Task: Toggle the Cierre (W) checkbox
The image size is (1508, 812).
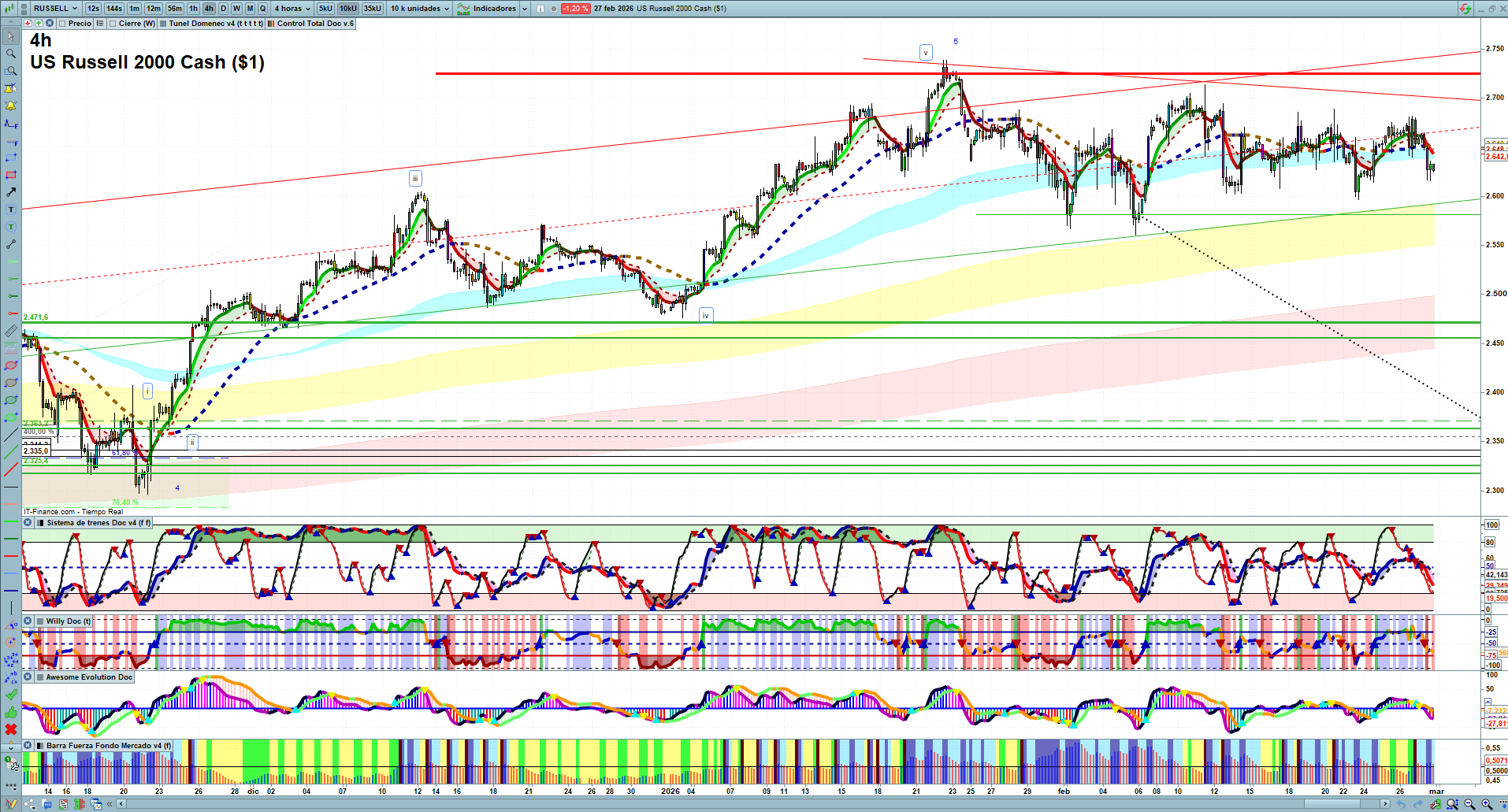Action: click(113, 24)
